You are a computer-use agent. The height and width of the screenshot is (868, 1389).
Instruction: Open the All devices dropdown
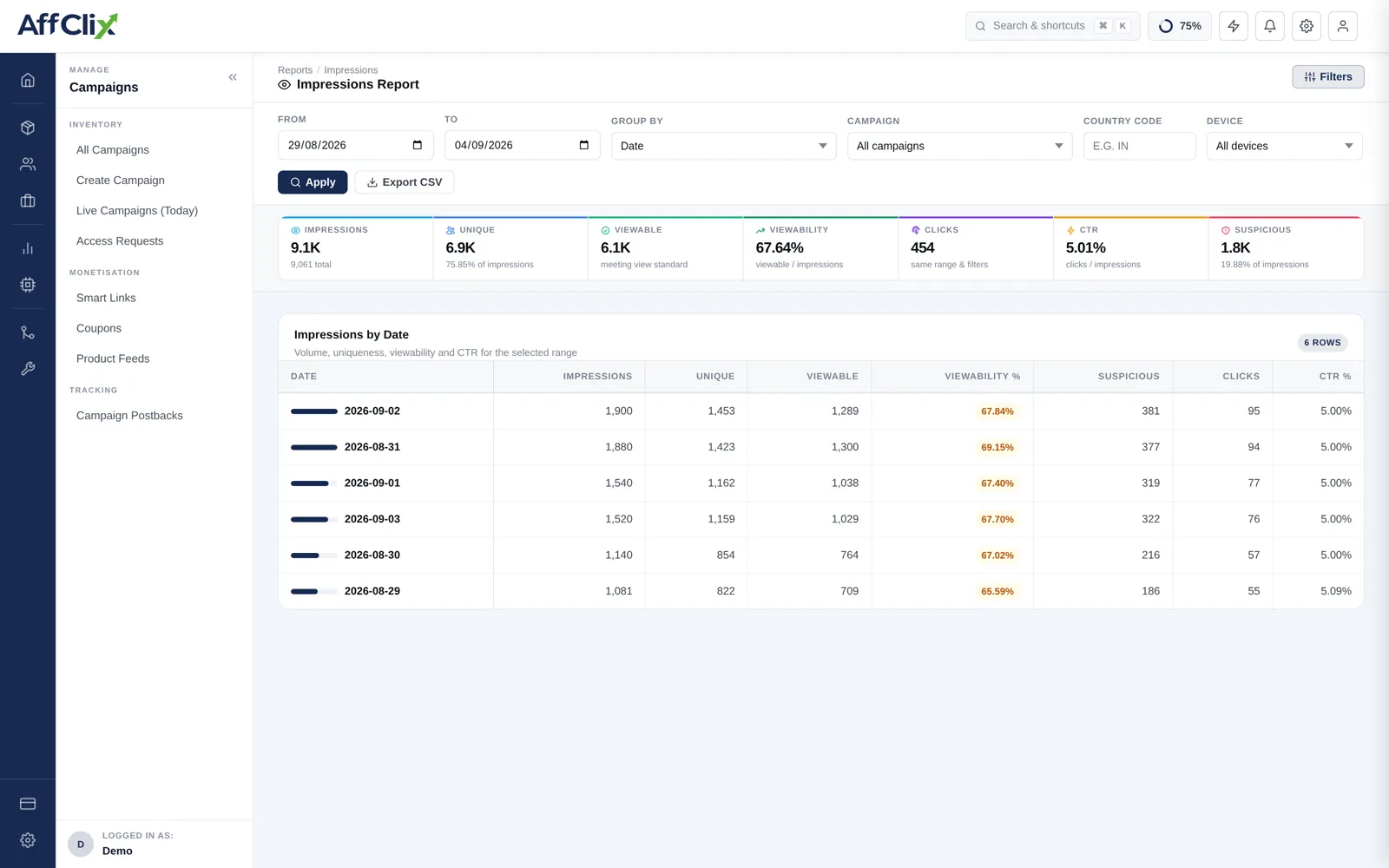pyautogui.click(x=1284, y=146)
